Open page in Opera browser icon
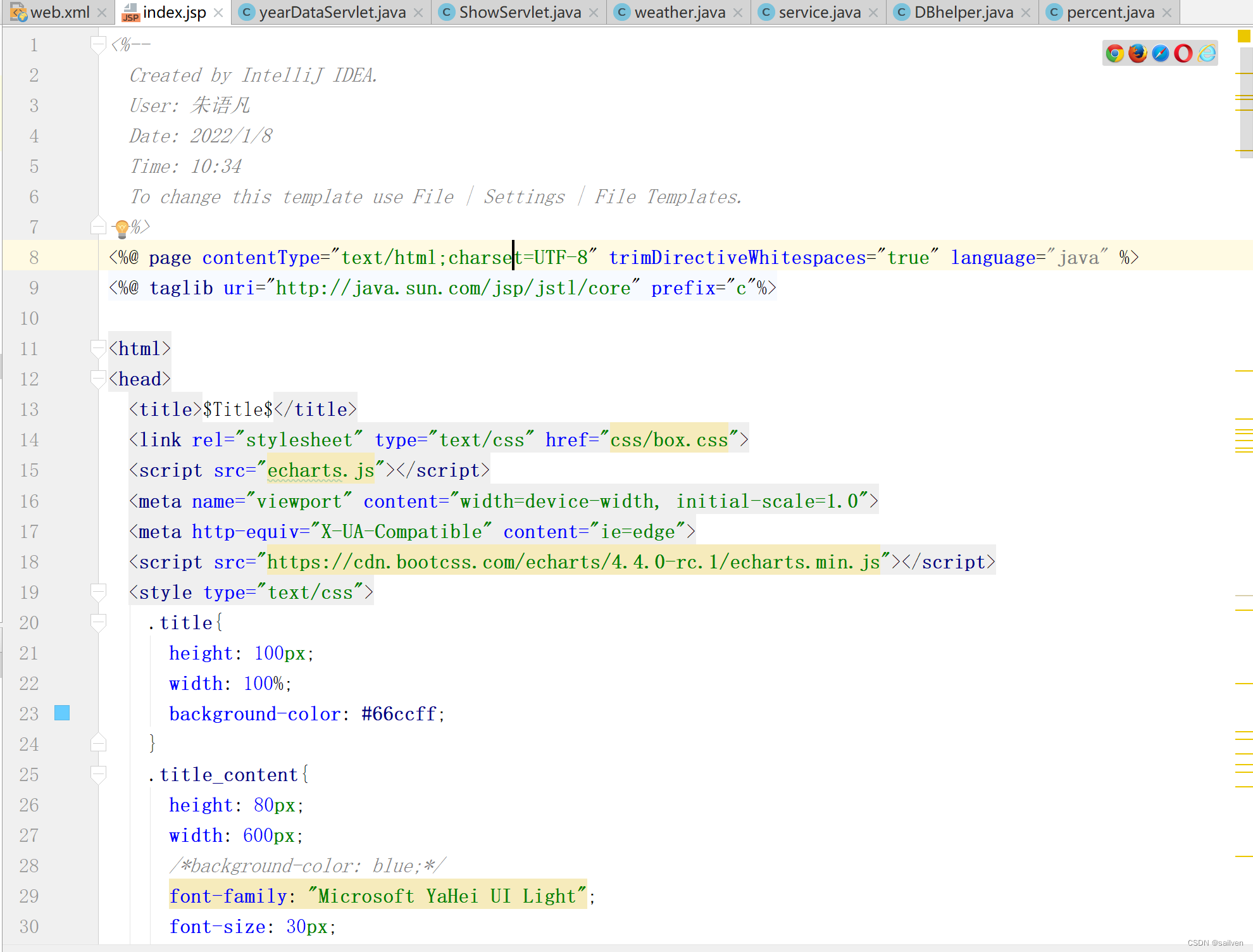The image size is (1253, 952). click(x=1183, y=53)
